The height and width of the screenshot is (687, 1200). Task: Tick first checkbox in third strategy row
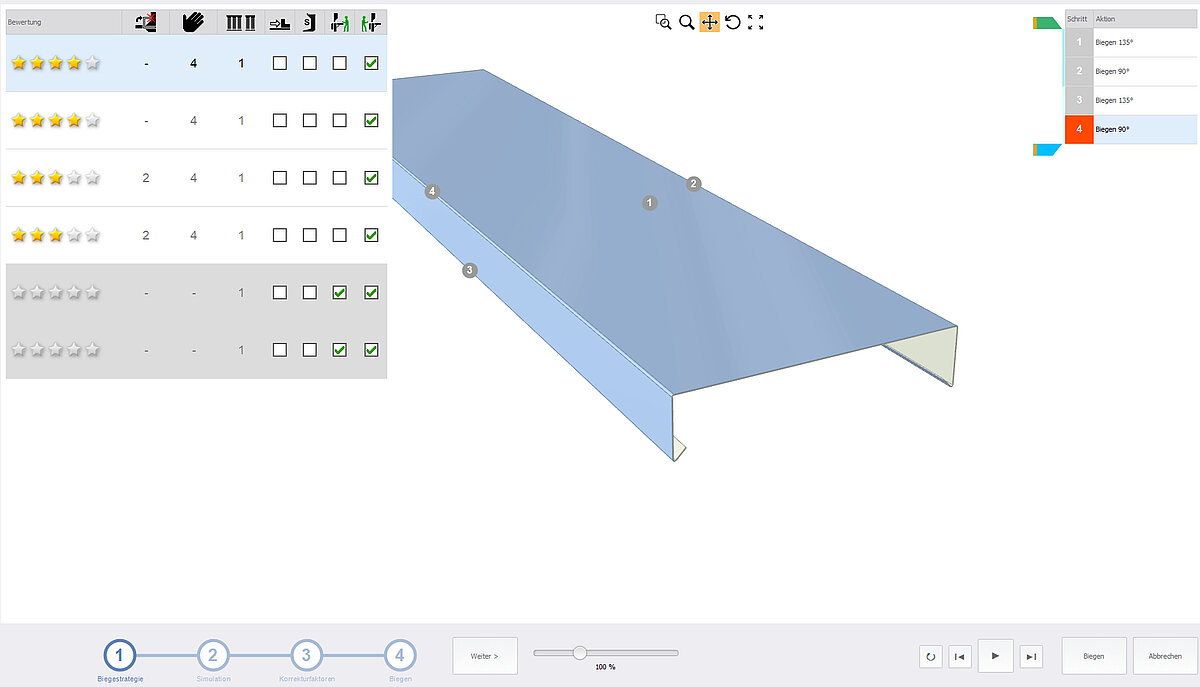(280, 178)
